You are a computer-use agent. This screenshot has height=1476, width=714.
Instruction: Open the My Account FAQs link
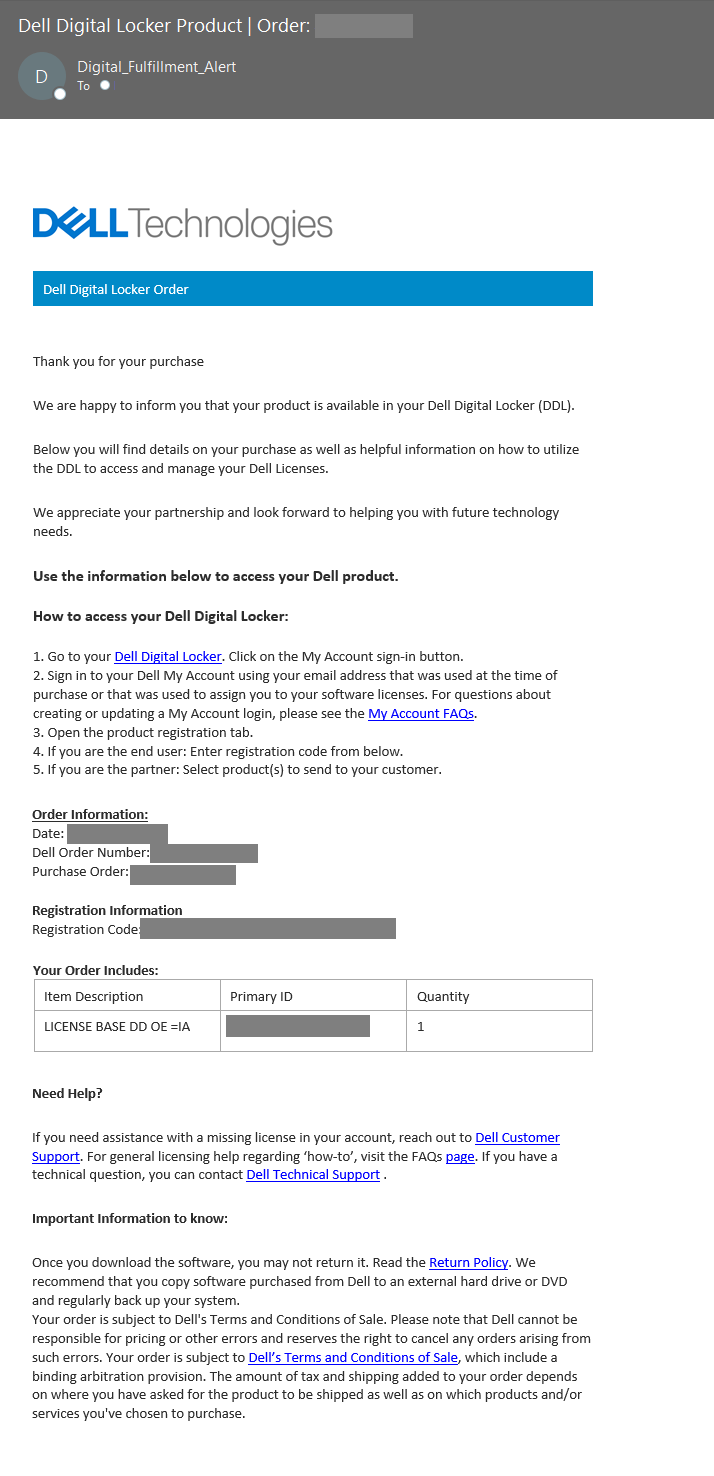pyautogui.click(x=420, y=713)
